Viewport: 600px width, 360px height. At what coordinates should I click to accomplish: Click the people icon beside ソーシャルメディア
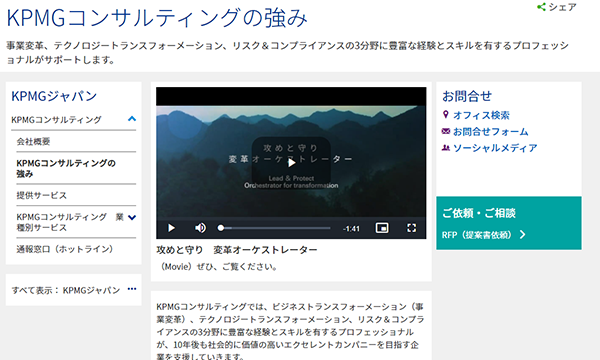[x=445, y=148]
